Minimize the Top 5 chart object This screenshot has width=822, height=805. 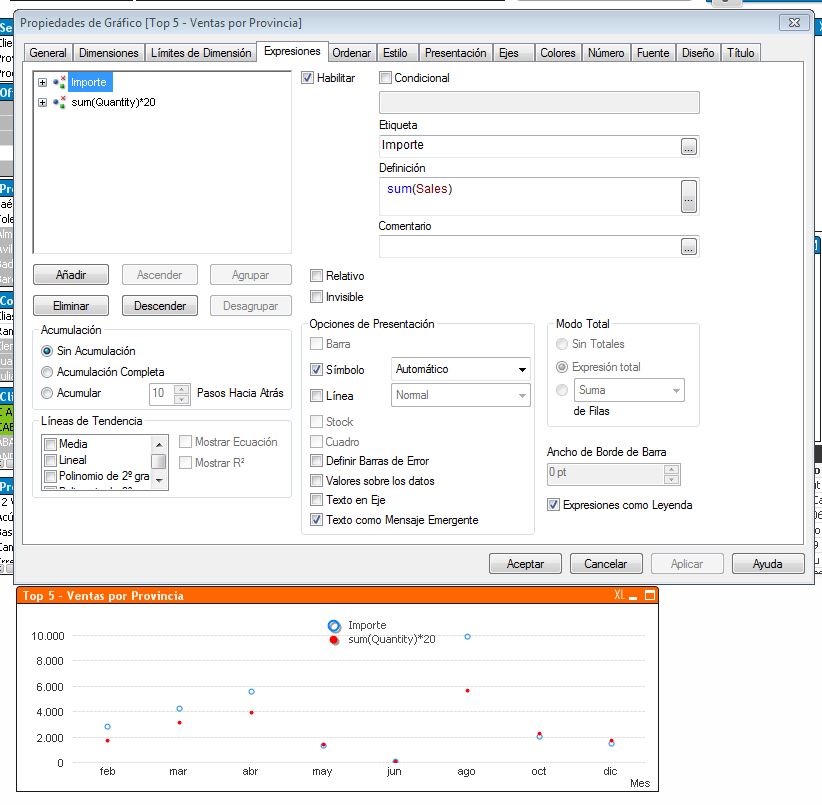pyautogui.click(x=634, y=596)
